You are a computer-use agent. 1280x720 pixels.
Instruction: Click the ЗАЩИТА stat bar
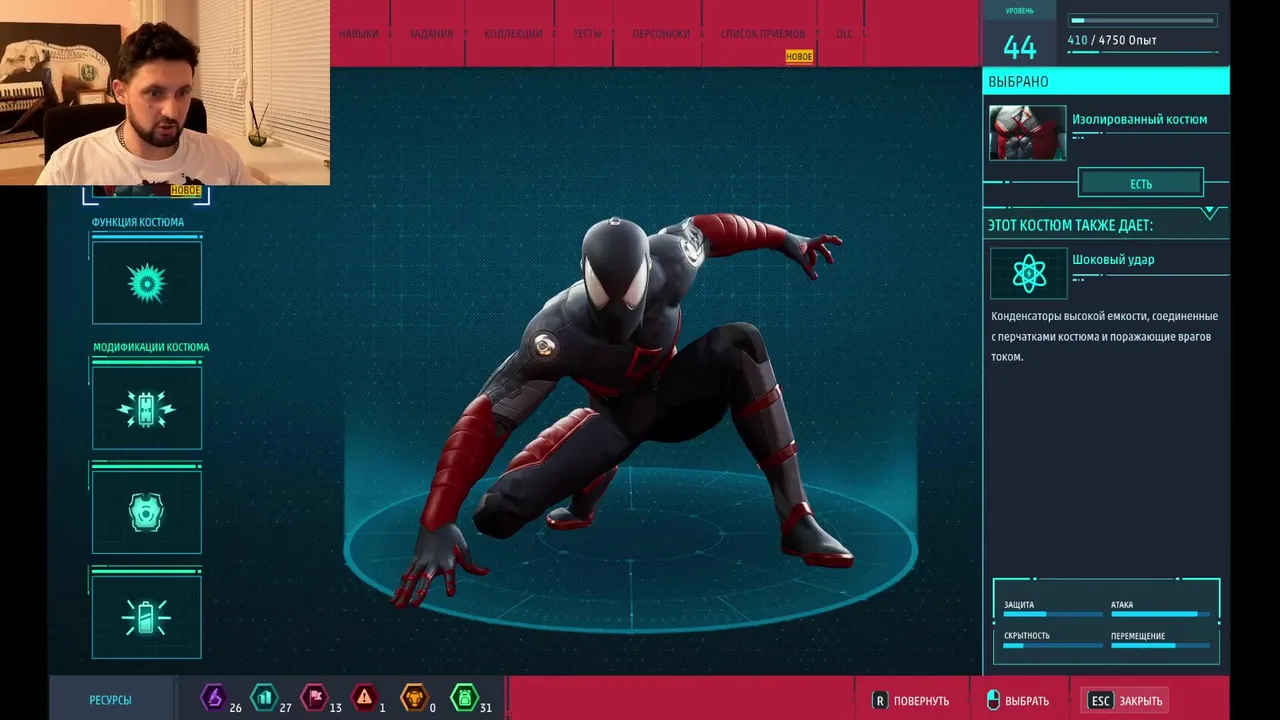pos(1053,614)
